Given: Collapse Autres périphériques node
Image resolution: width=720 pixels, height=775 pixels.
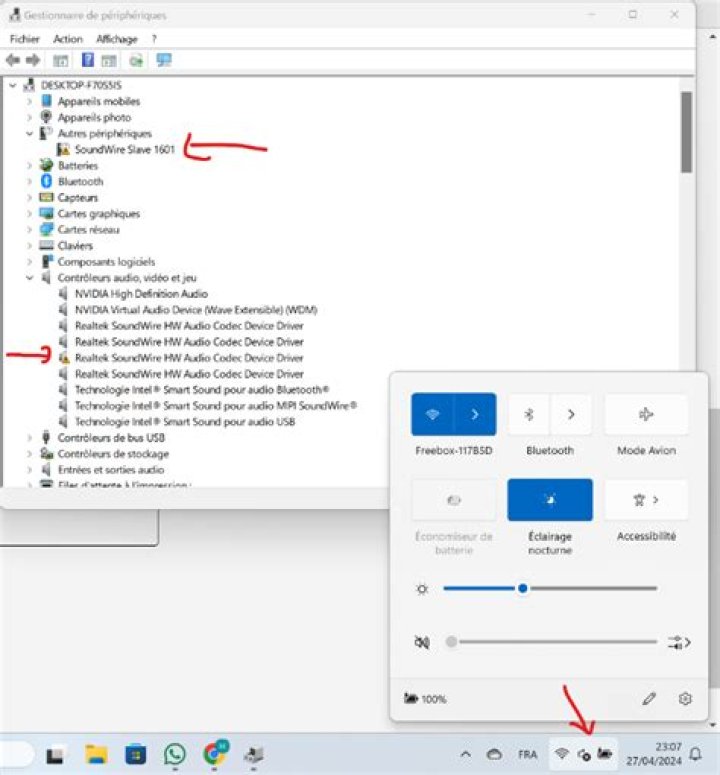Looking at the screenshot, I should click(x=30, y=133).
